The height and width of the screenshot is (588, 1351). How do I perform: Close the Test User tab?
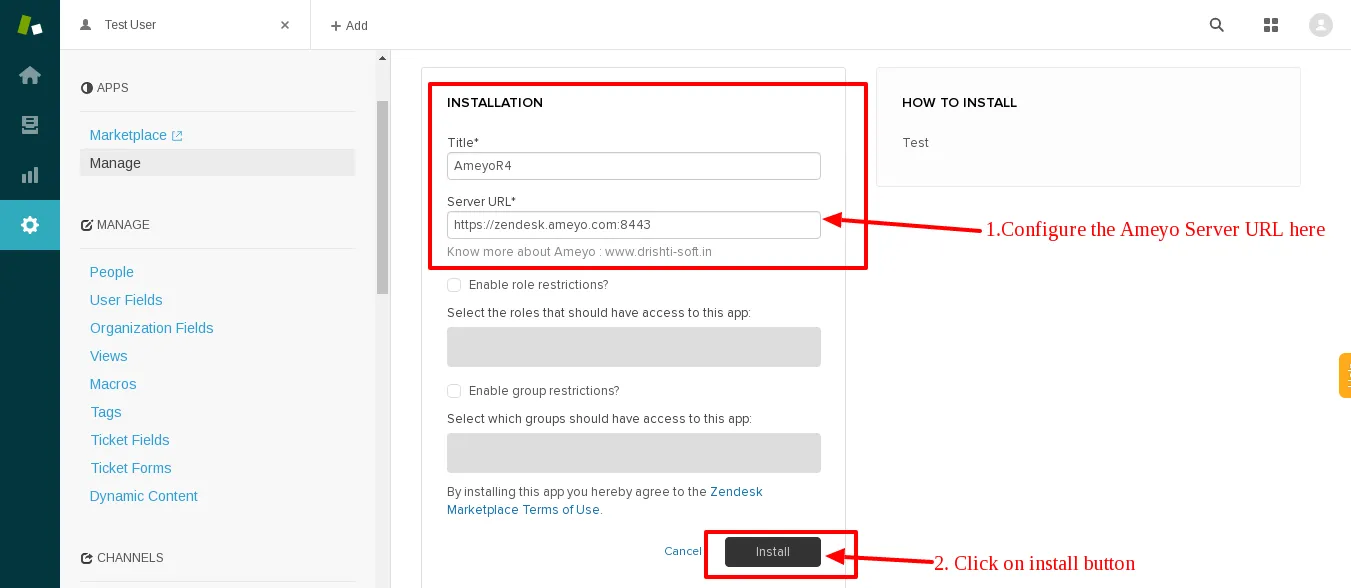pos(285,25)
